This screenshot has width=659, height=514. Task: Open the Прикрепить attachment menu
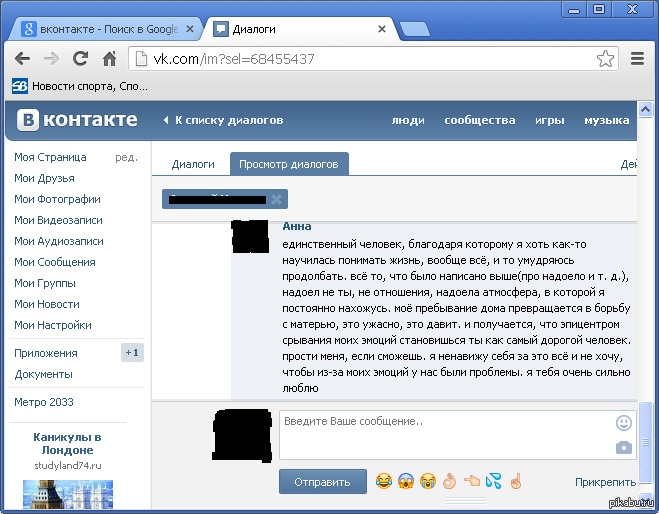605,482
